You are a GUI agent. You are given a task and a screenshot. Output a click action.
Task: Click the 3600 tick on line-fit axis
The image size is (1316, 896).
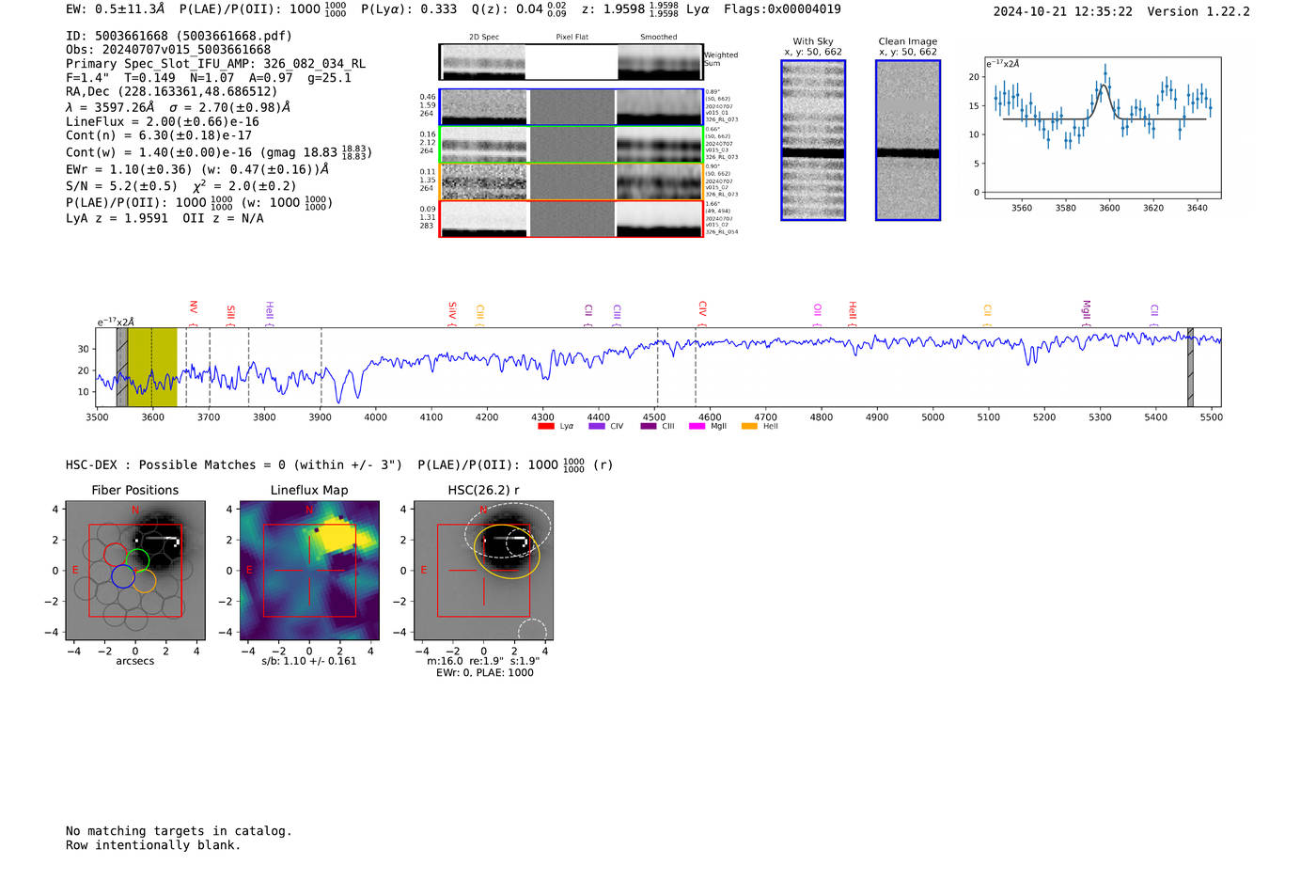click(x=1109, y=209)
